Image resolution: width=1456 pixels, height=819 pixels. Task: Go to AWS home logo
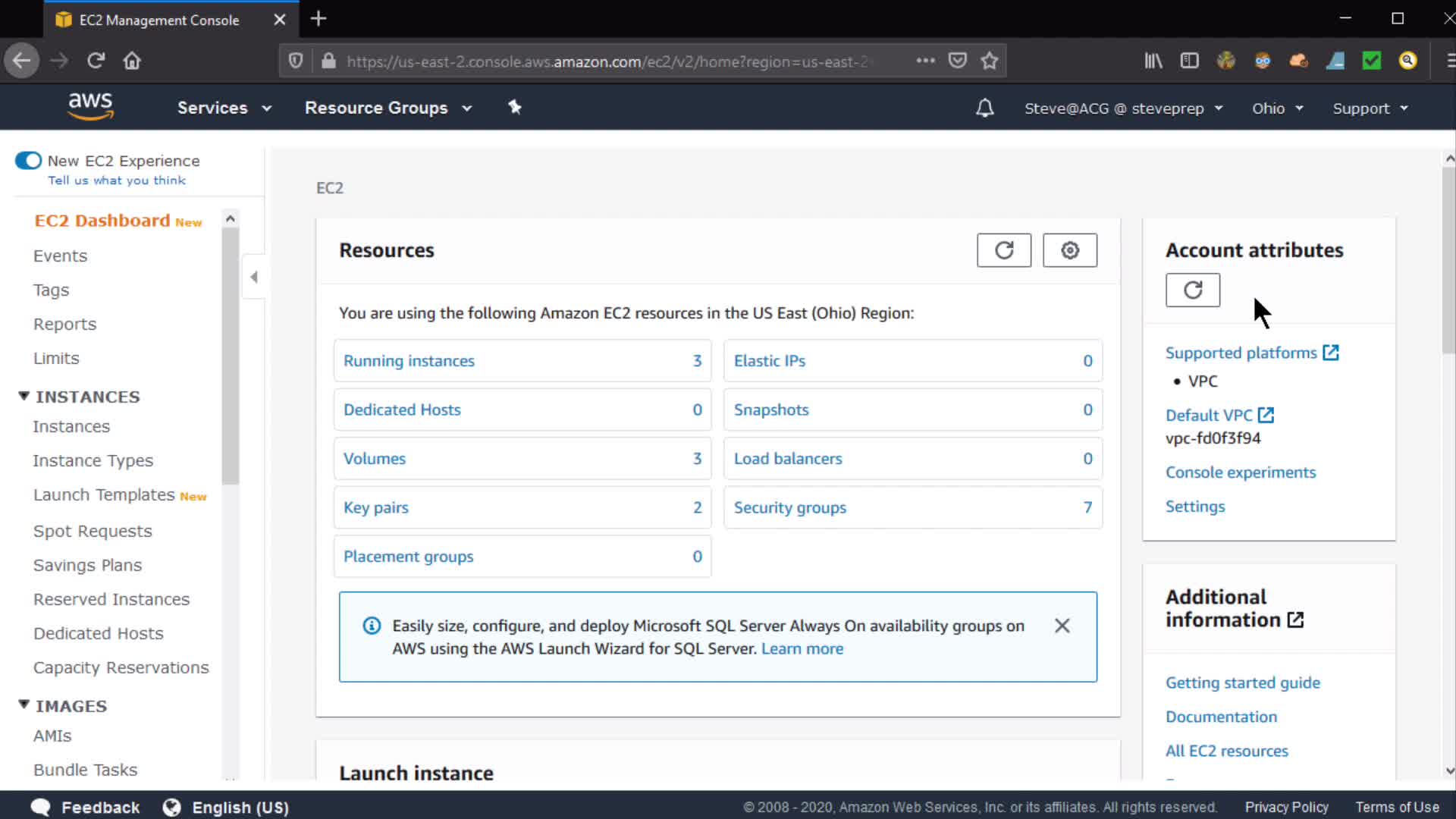(x=90, y=106)
